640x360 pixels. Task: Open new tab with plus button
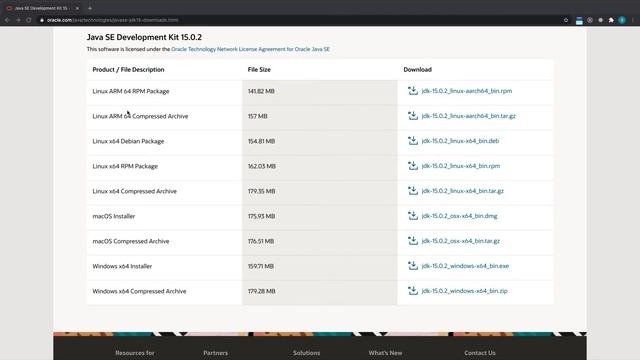click(90, 8)
